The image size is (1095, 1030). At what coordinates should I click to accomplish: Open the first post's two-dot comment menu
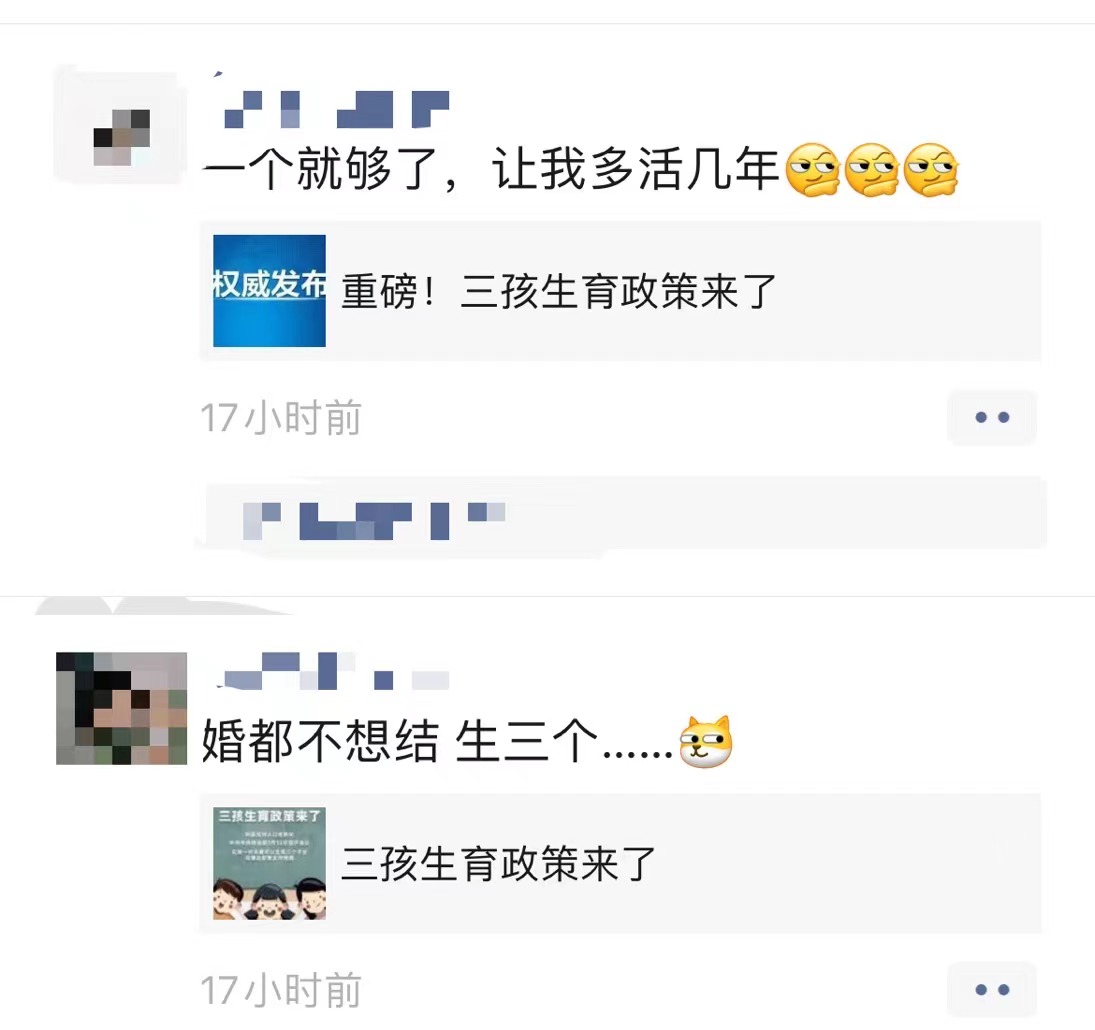(x=992, y=417)
